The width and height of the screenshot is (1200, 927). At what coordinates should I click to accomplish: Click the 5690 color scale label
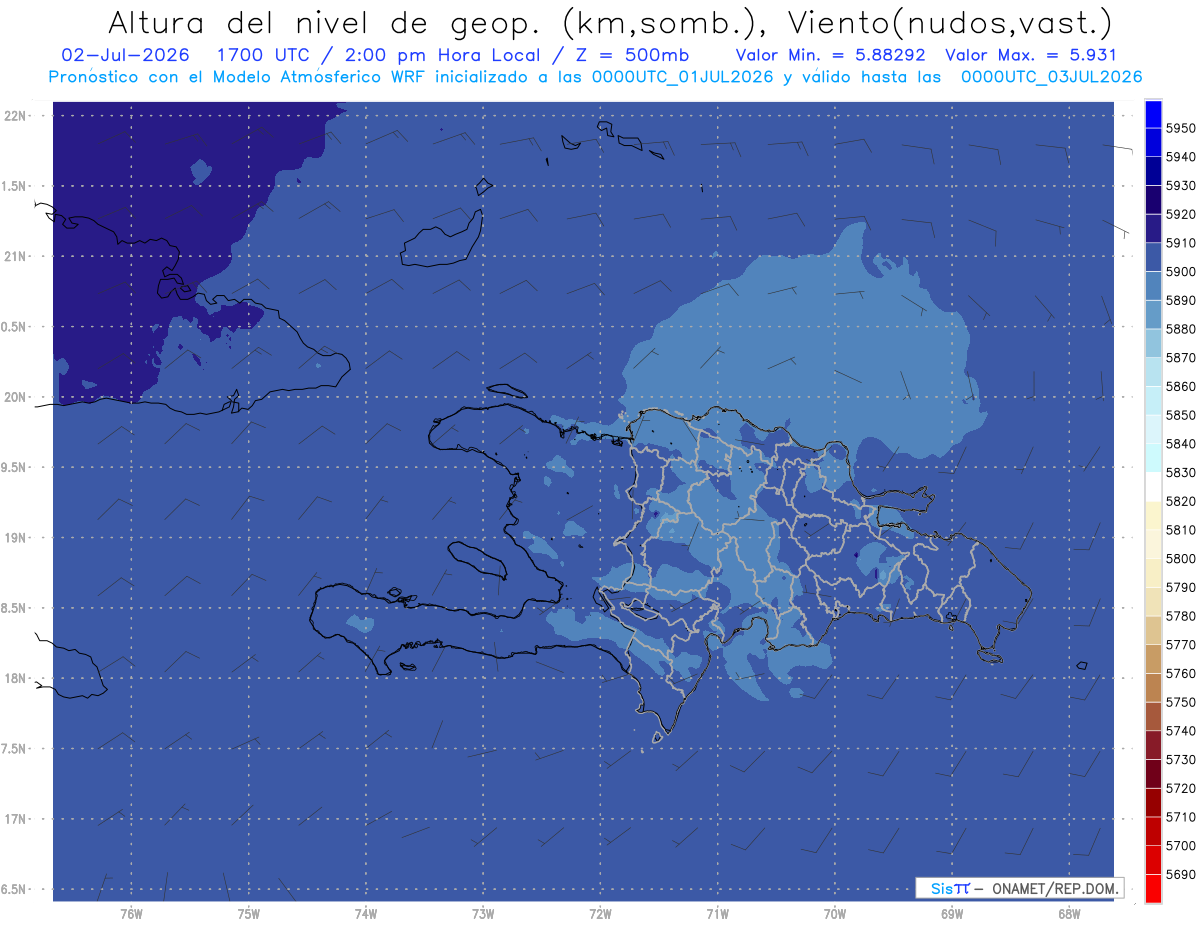pos(1180,874)
